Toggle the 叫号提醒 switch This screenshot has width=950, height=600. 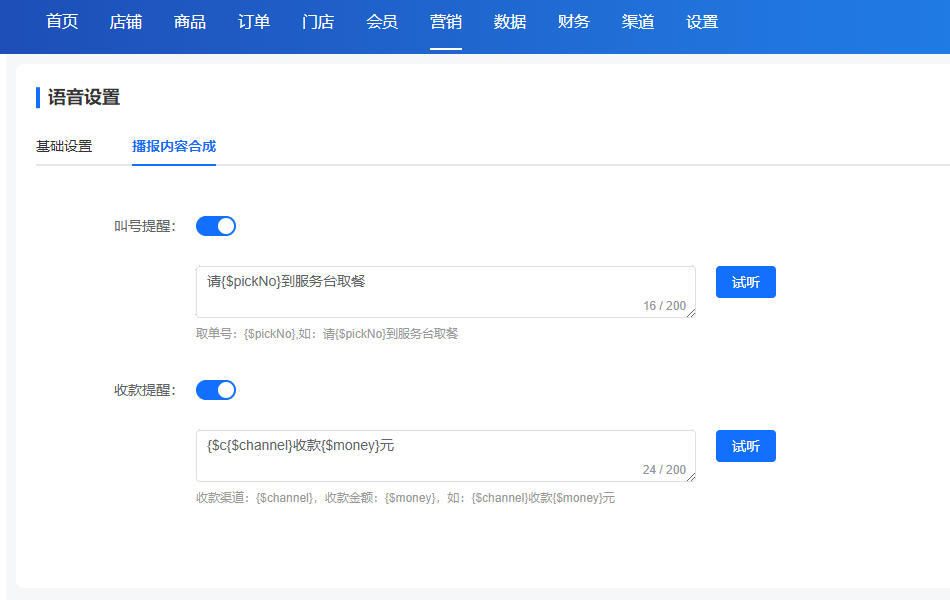216,226
